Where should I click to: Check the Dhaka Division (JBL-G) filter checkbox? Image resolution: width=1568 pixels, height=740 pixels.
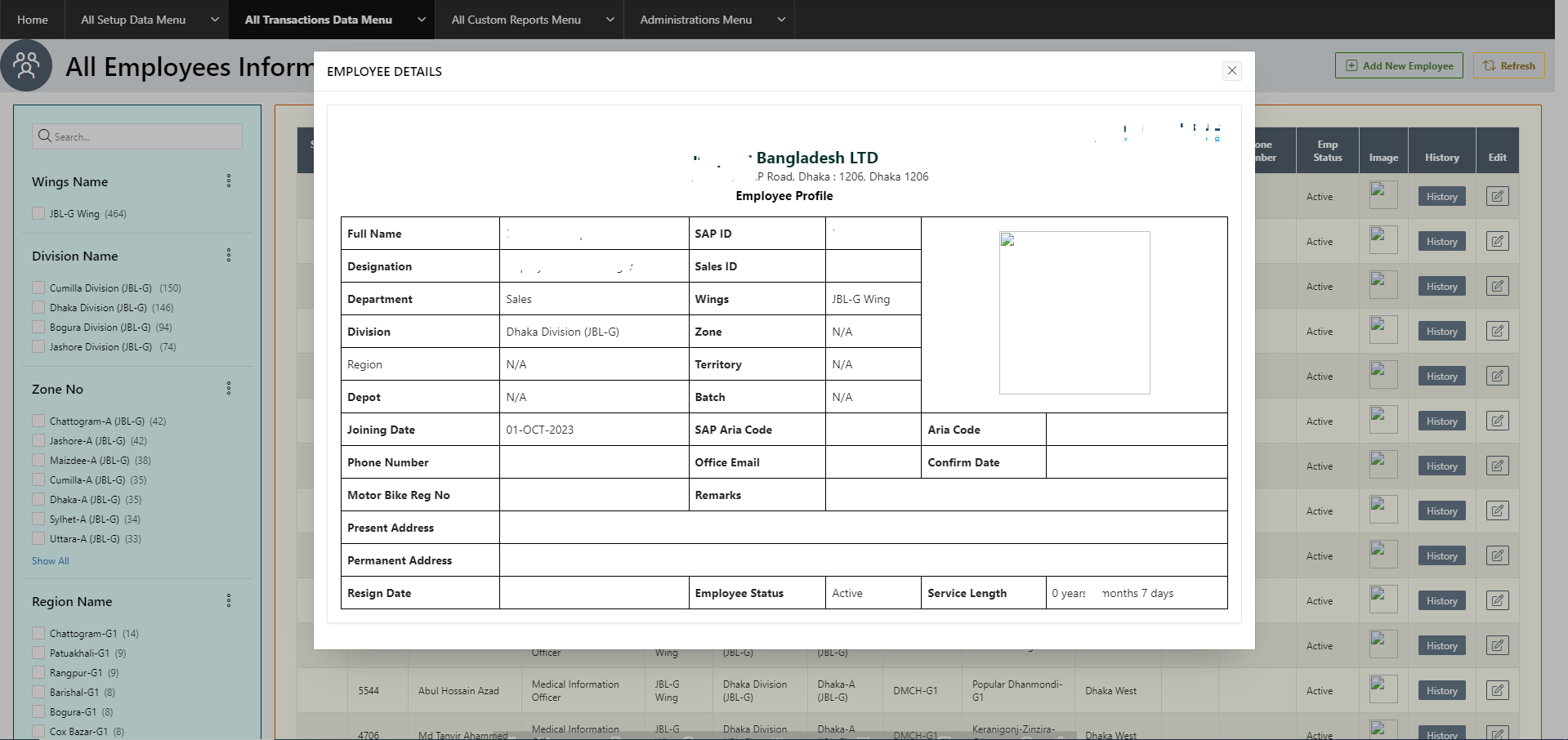38,307
